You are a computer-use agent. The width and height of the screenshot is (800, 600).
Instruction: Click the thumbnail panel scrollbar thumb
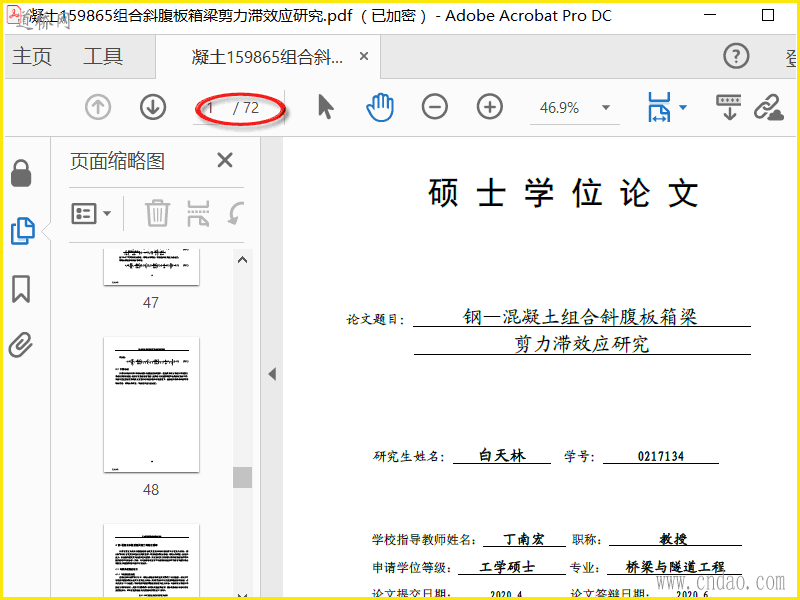point(242,478)
